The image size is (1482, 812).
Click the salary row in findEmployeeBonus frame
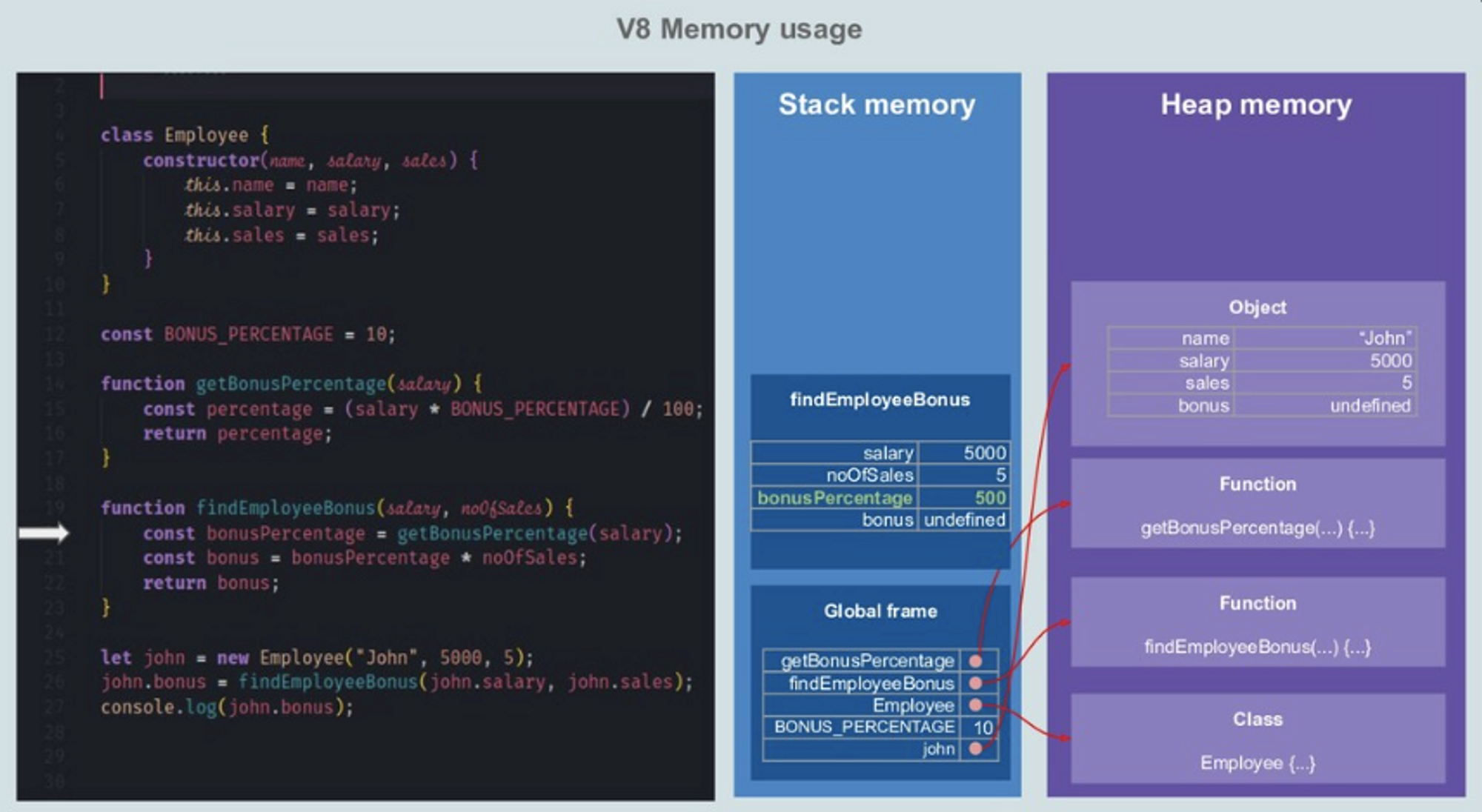pos(880,453)
